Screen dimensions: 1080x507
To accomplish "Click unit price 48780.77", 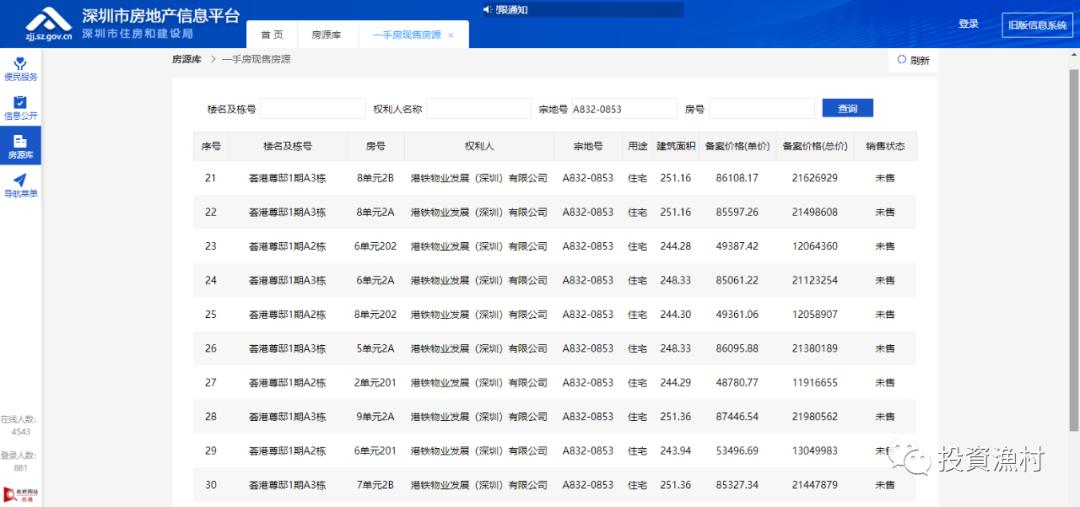I will (x=737, y=383).
